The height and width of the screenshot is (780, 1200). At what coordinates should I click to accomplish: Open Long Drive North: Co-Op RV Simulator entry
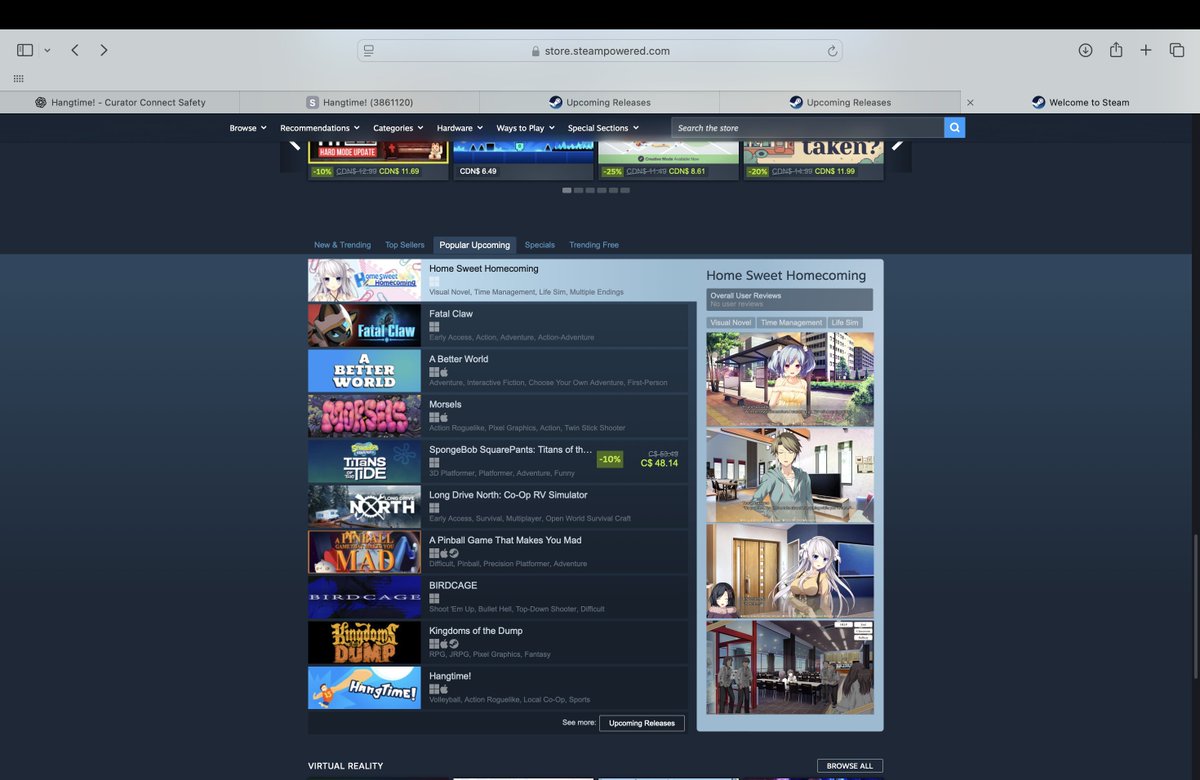coord(498,507)
